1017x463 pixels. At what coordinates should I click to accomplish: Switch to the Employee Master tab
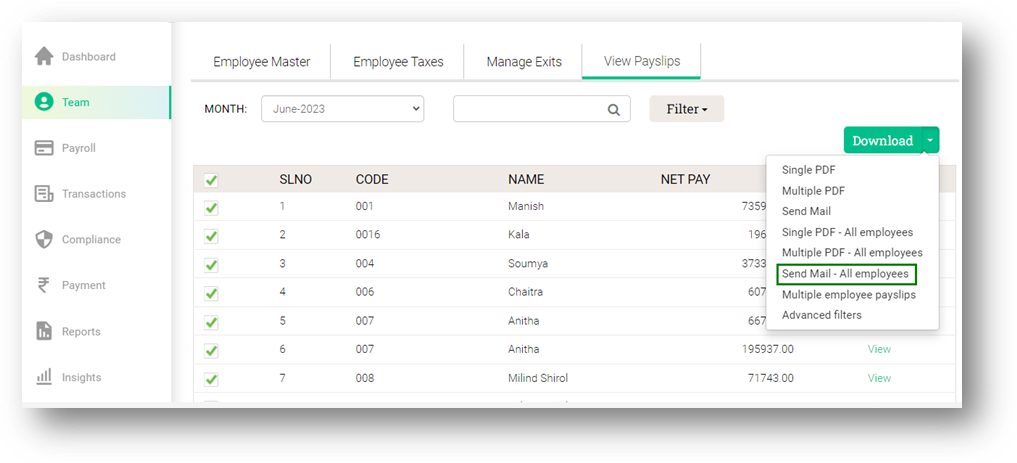click(261, 62)
